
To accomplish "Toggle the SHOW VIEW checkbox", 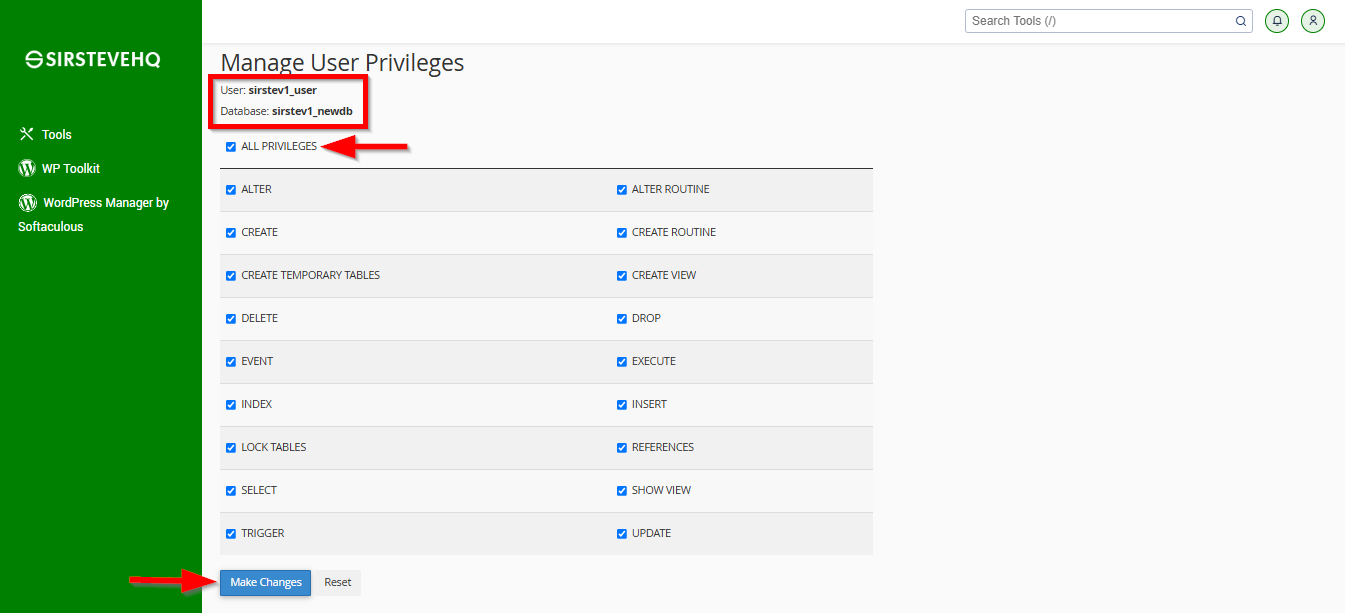I will pyautogui.click(x=622, y=491).
